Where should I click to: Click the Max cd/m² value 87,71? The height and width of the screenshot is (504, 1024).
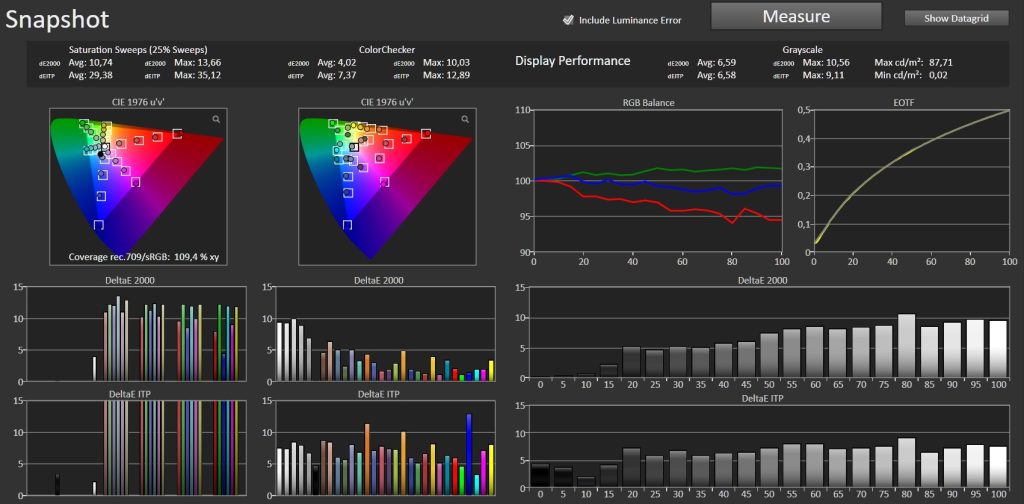pos(941,63)
